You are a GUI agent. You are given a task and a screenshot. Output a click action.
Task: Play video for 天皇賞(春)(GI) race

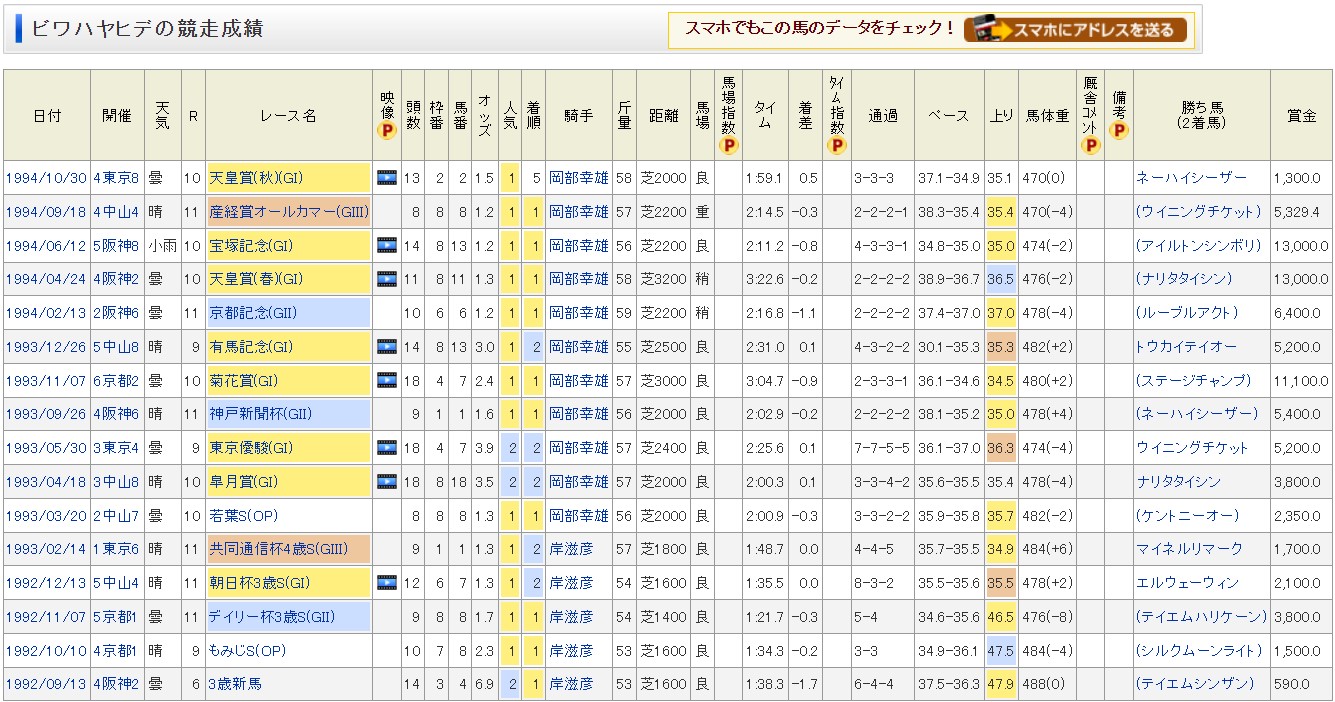387,279
